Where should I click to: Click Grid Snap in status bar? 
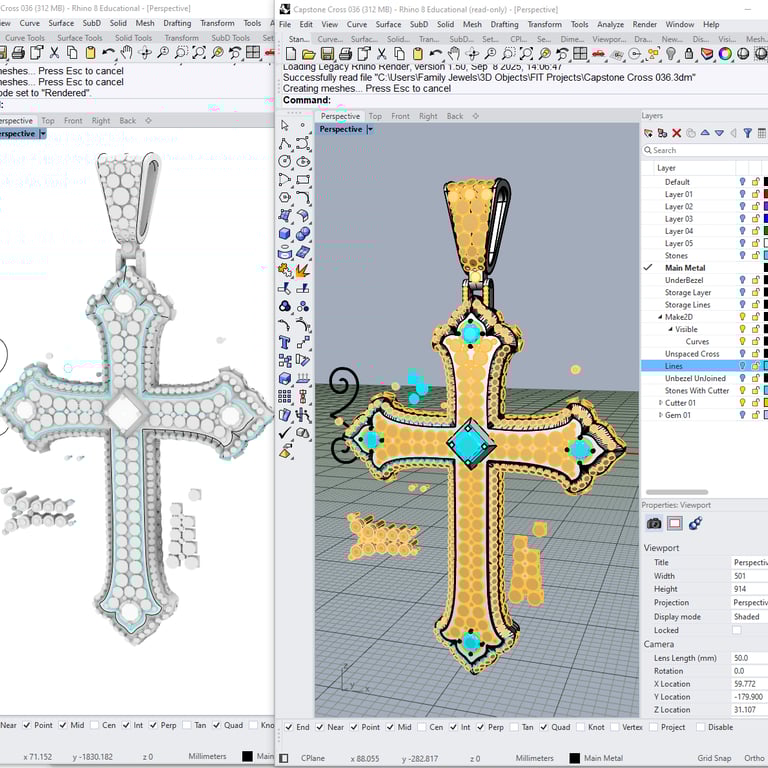715,758
